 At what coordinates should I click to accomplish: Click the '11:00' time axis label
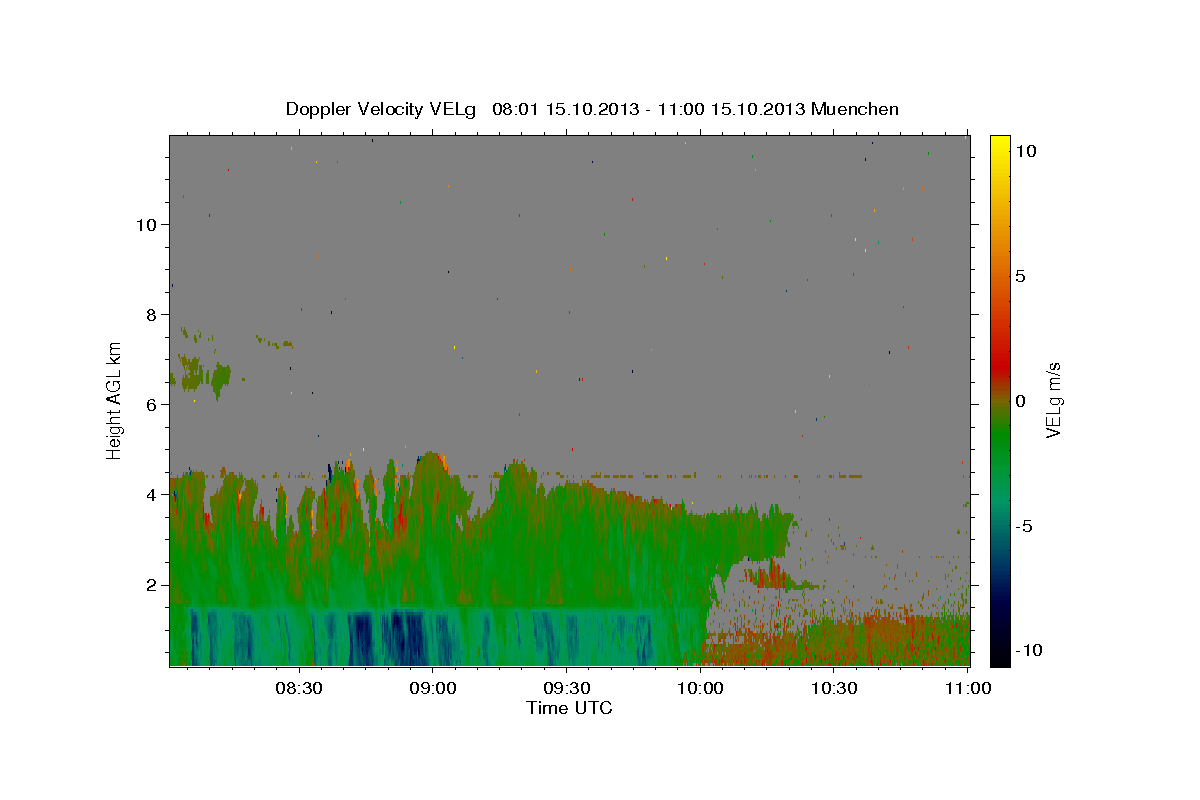coord(969,688)
